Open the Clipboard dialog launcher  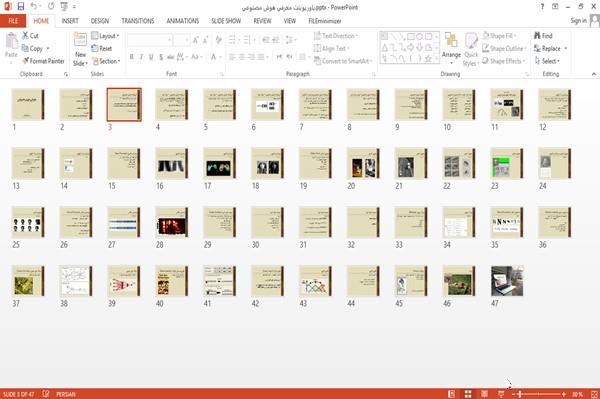(66, 74)
